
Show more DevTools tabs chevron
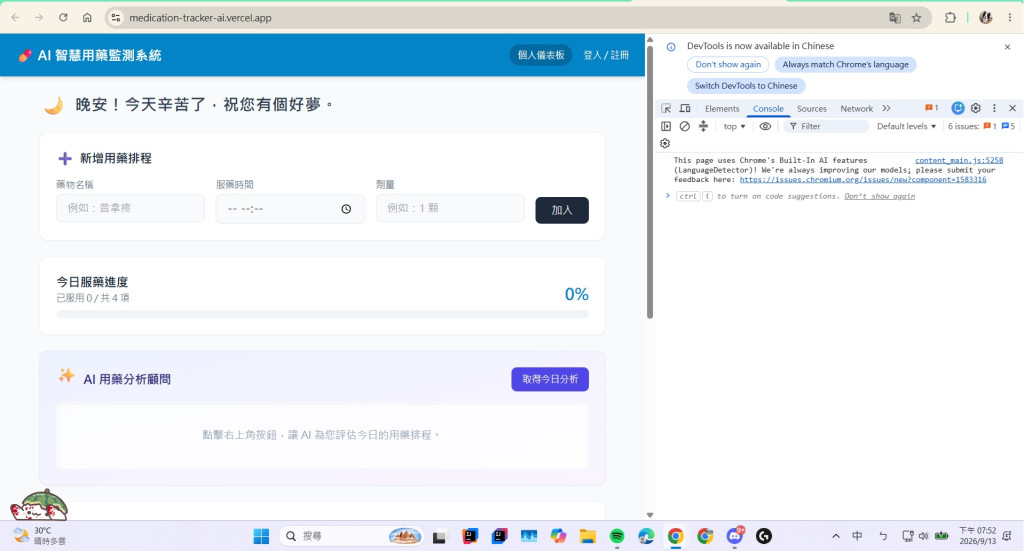click(x=886, y=108)
